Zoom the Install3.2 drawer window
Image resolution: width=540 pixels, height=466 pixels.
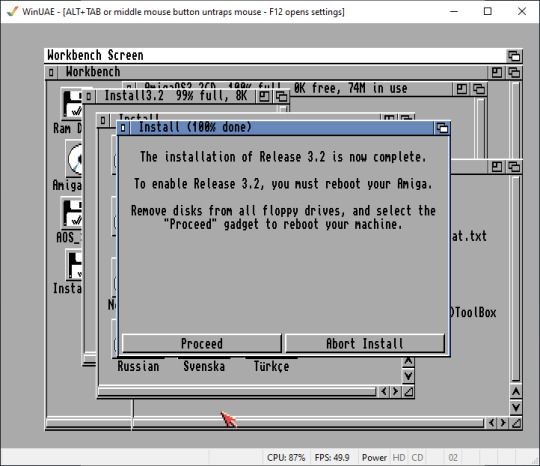[x=264, y=96]
